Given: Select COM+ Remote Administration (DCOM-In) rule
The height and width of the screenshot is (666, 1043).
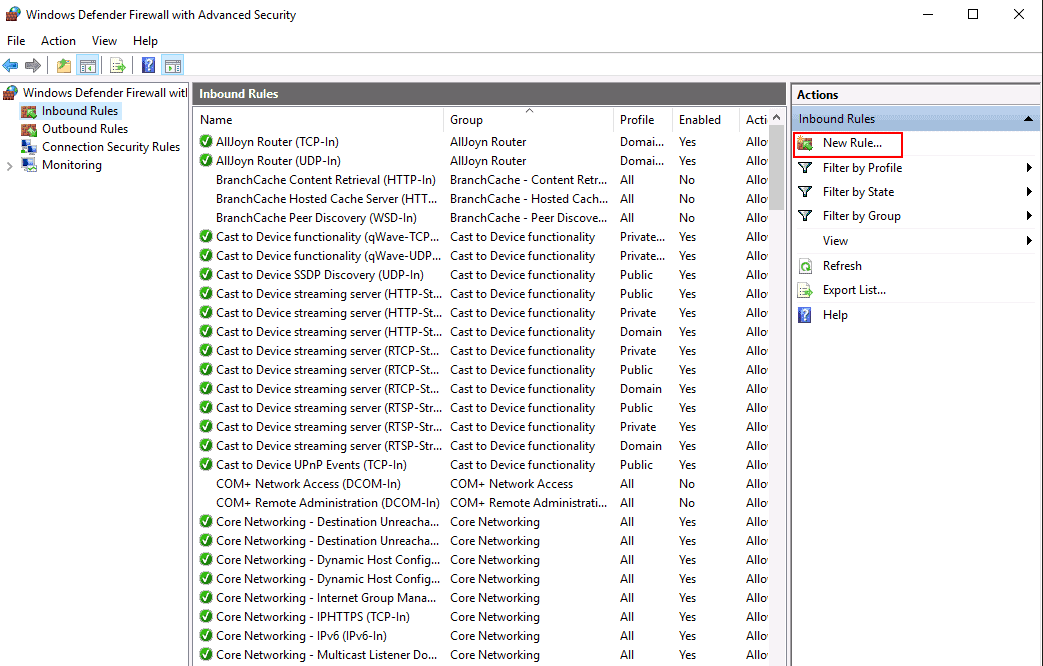Looking at the screenshot, I should [327, 502].
